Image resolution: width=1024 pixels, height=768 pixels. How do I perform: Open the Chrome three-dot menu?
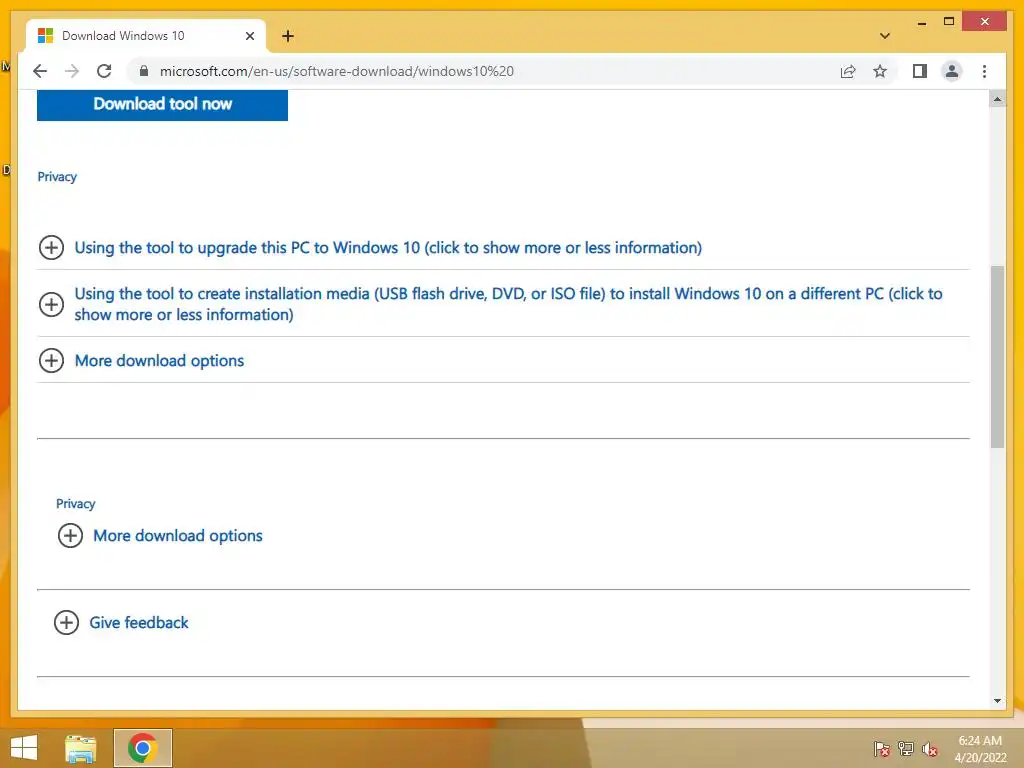984,71
